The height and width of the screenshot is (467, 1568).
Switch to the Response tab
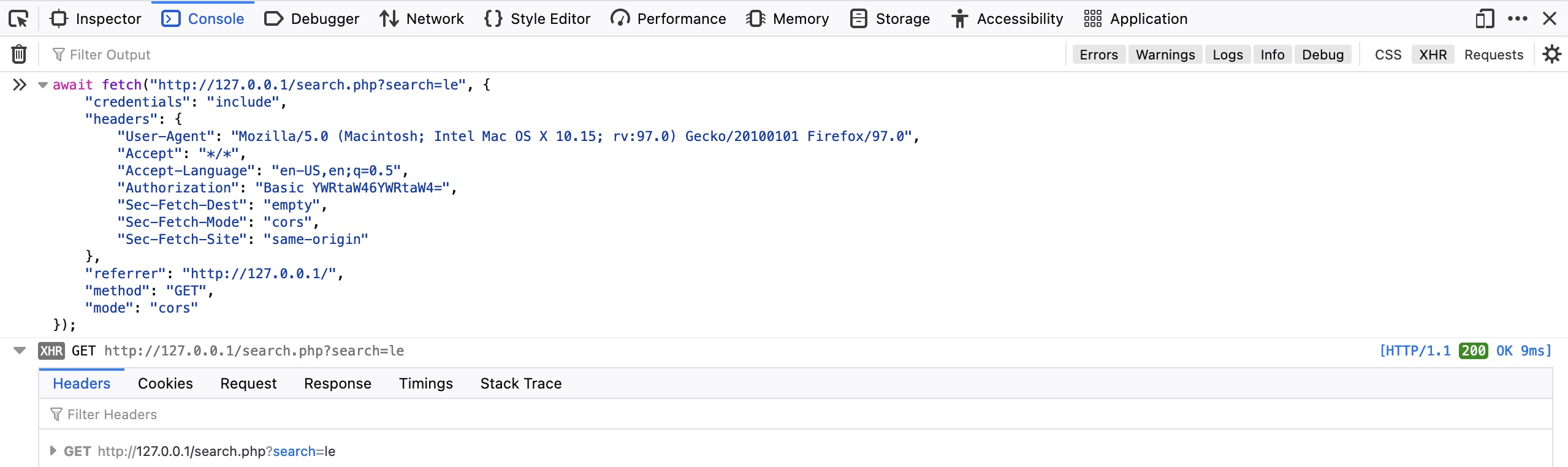337,384
